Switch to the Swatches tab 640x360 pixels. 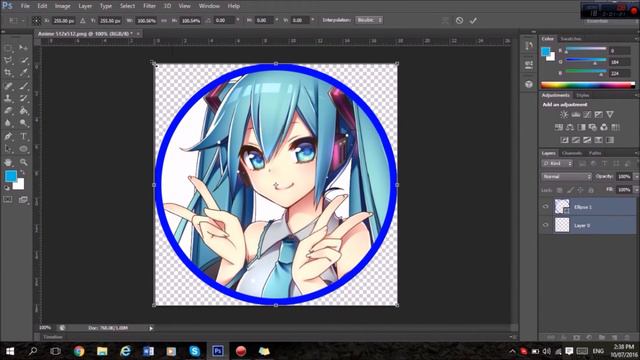tap(571, 39)
